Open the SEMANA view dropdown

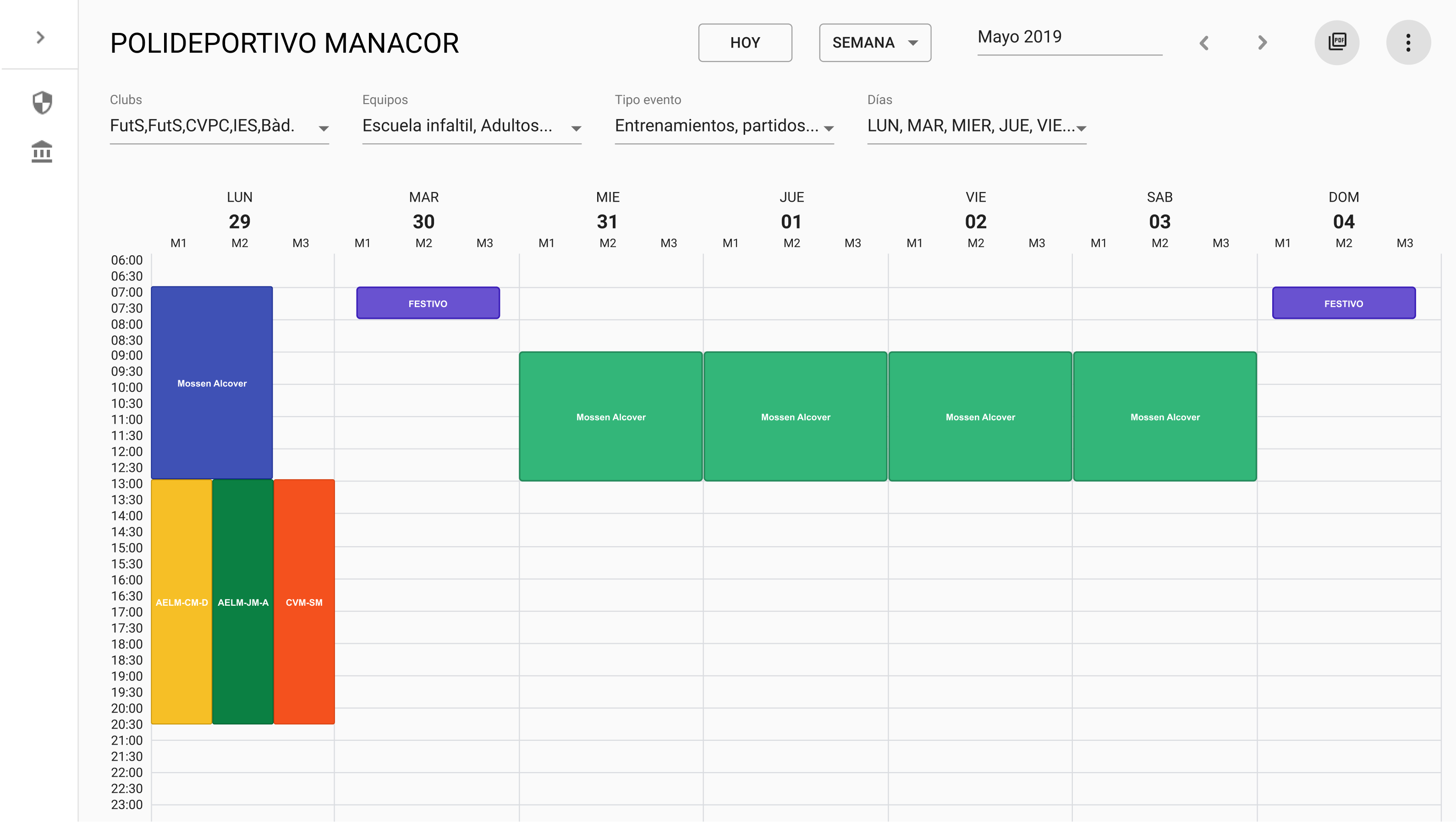pos(875,42)
